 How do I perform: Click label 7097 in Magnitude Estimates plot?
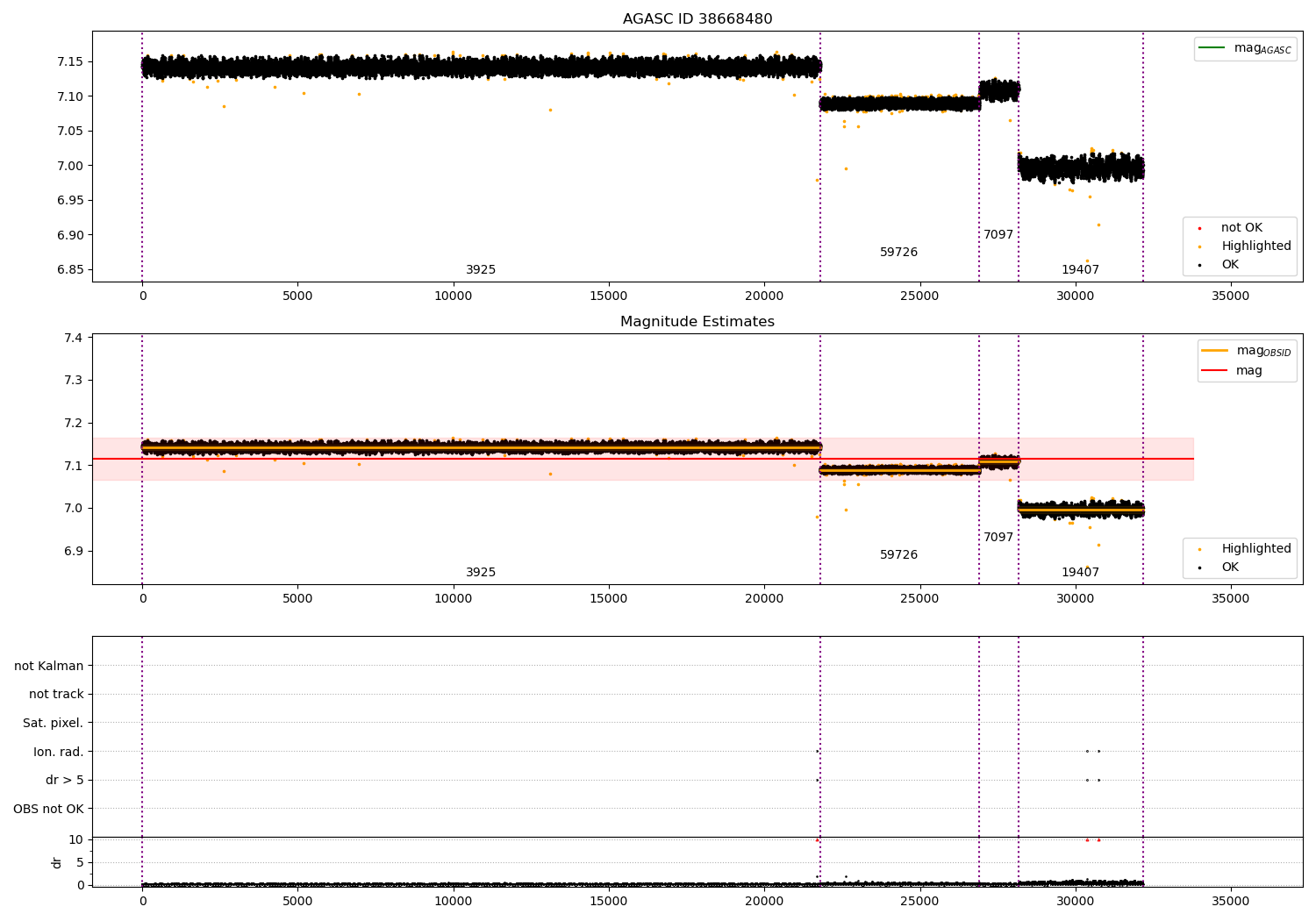click(x=998, y=538)
